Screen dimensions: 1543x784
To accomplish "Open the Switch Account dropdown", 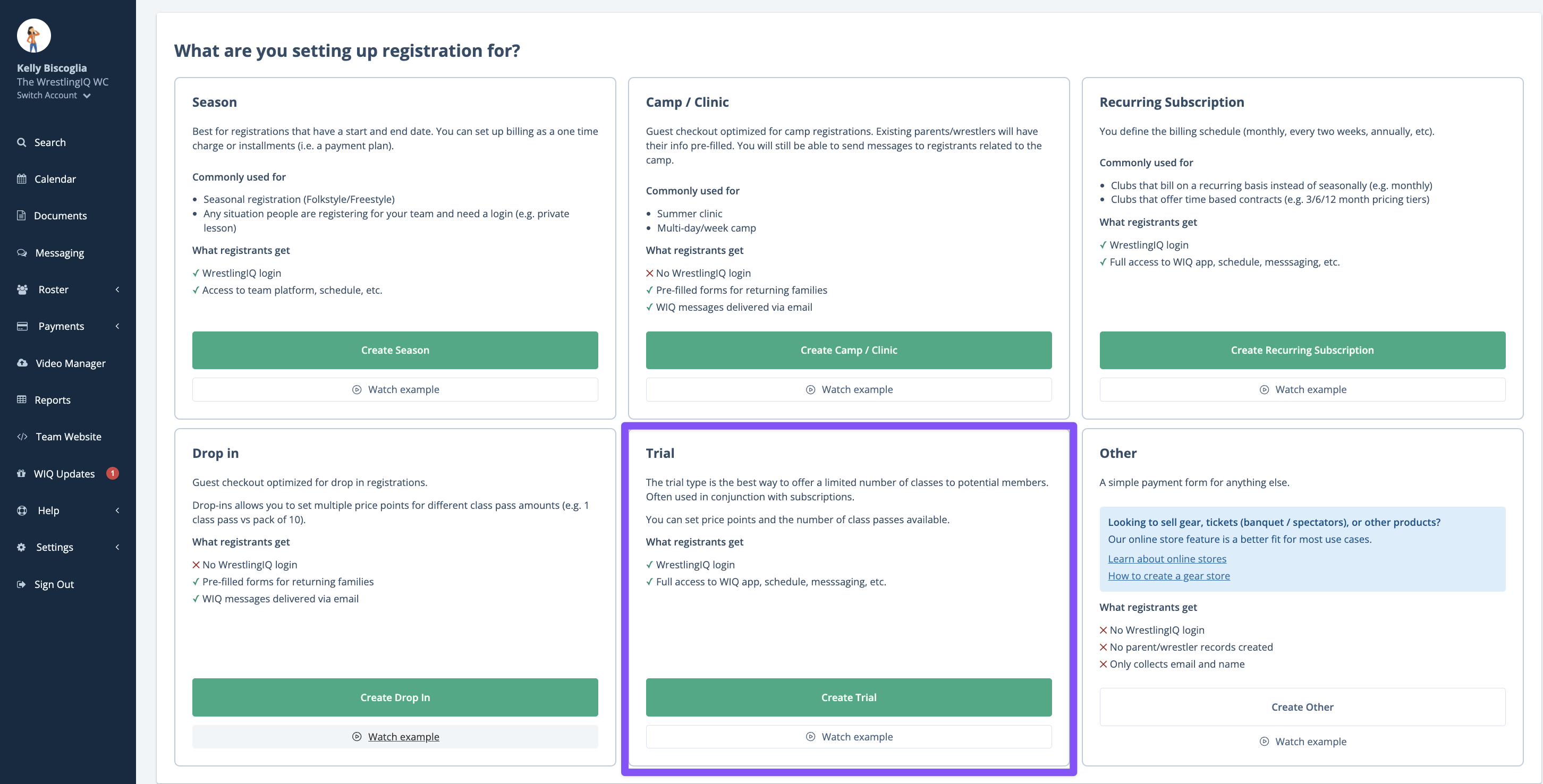I will click(53, 95).
